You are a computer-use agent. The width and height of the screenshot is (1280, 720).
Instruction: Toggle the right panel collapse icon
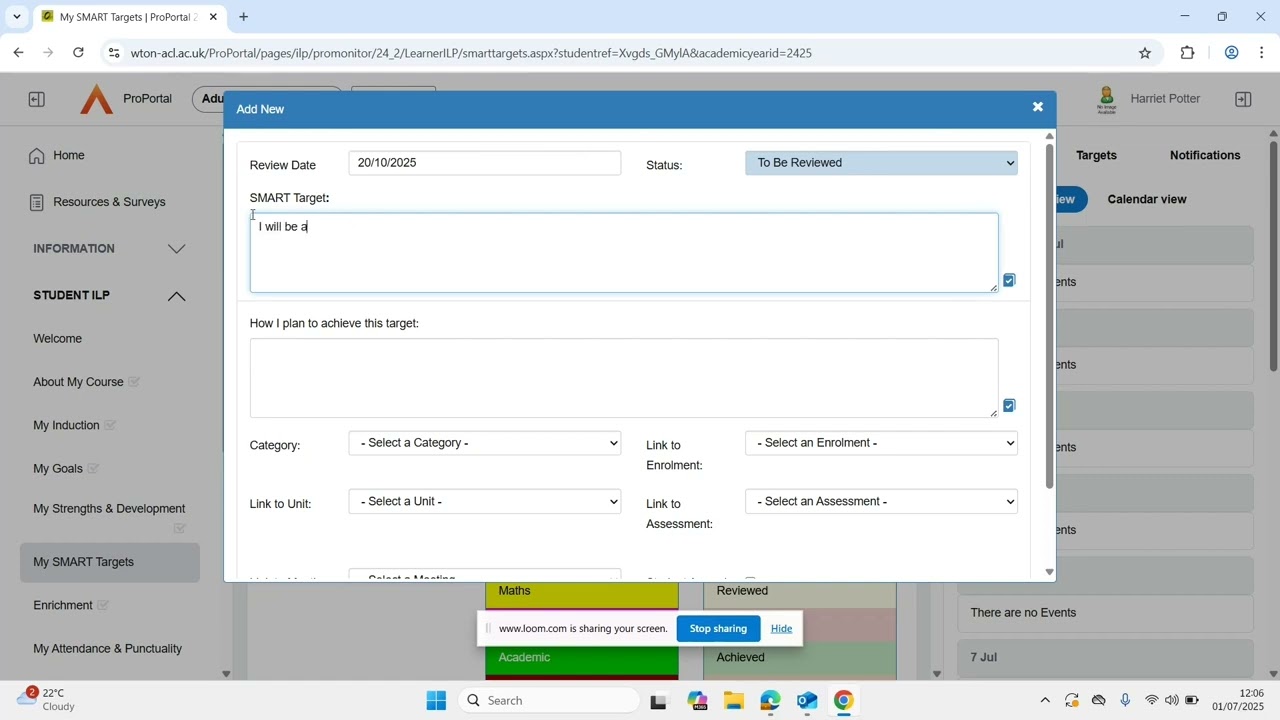(1243, 99)
